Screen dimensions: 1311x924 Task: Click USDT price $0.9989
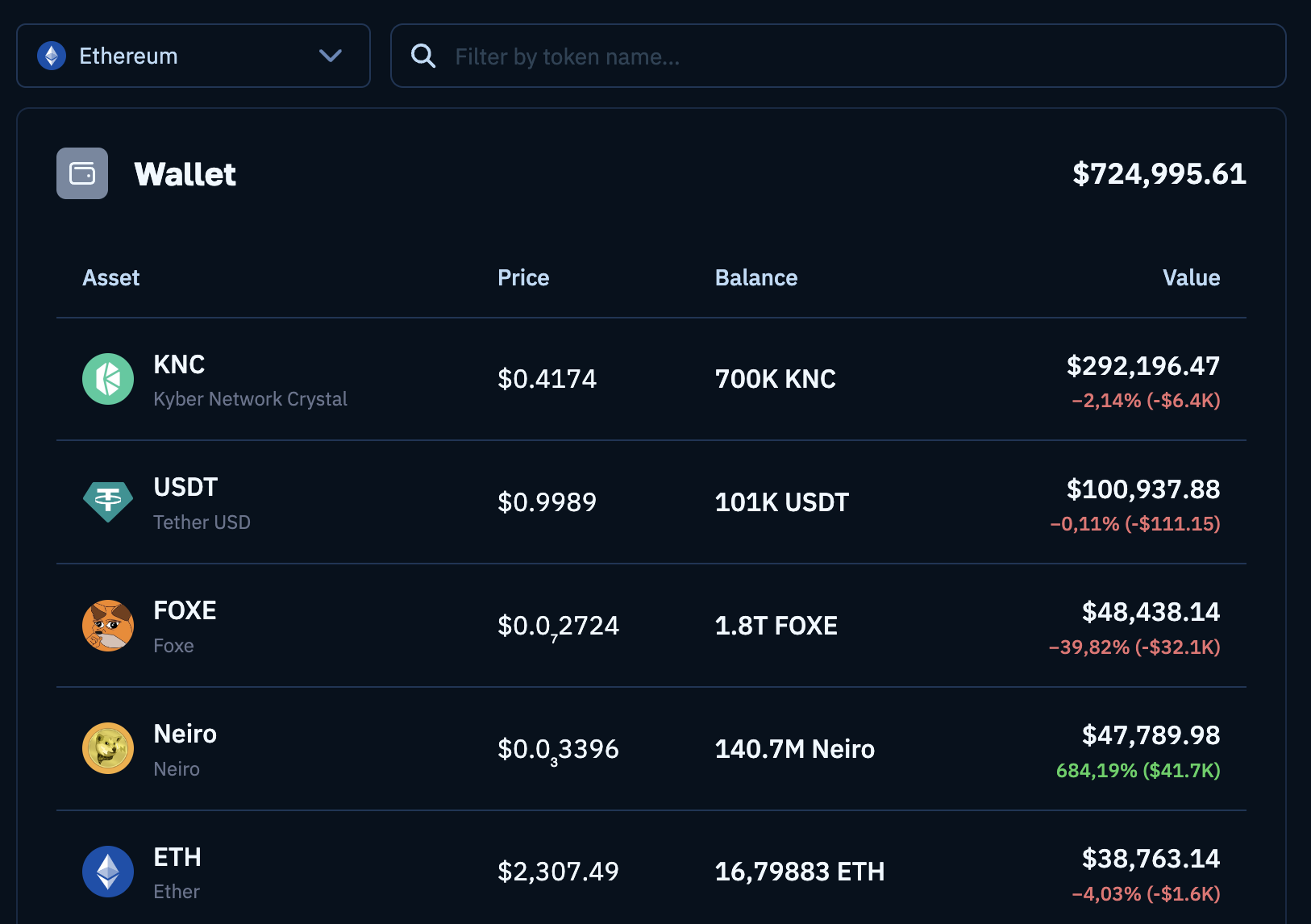547,502
